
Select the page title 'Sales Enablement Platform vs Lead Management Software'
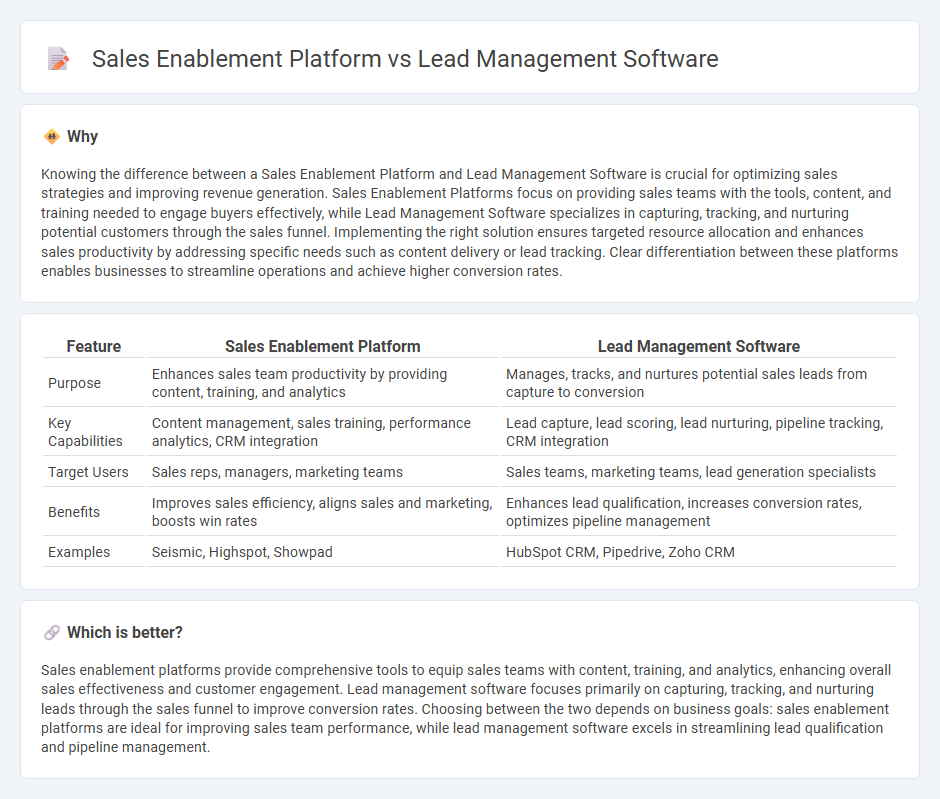pyautogui.click(x=405, y=59)
